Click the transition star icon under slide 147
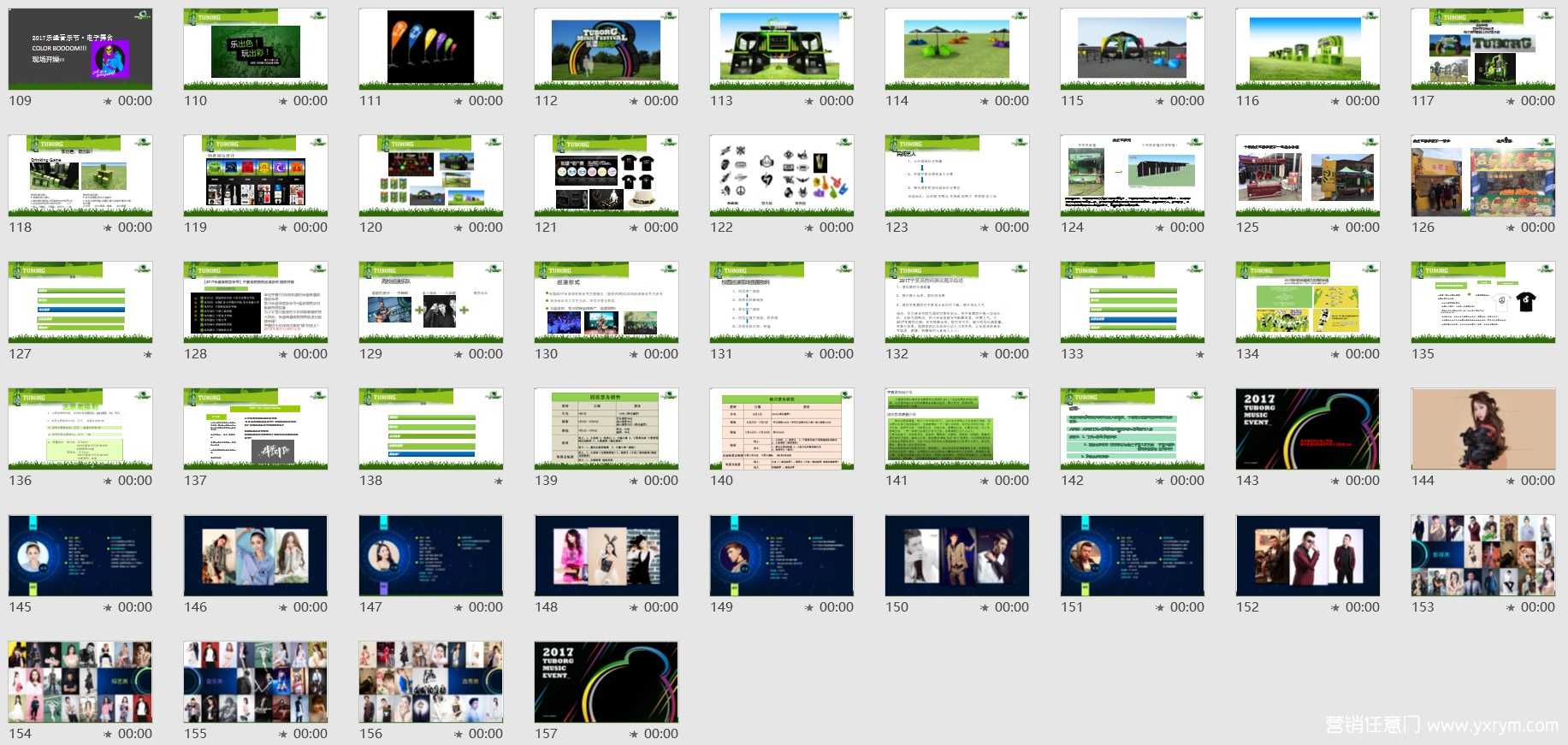Viewport: 1568px width, 745px height. point(458,607)
